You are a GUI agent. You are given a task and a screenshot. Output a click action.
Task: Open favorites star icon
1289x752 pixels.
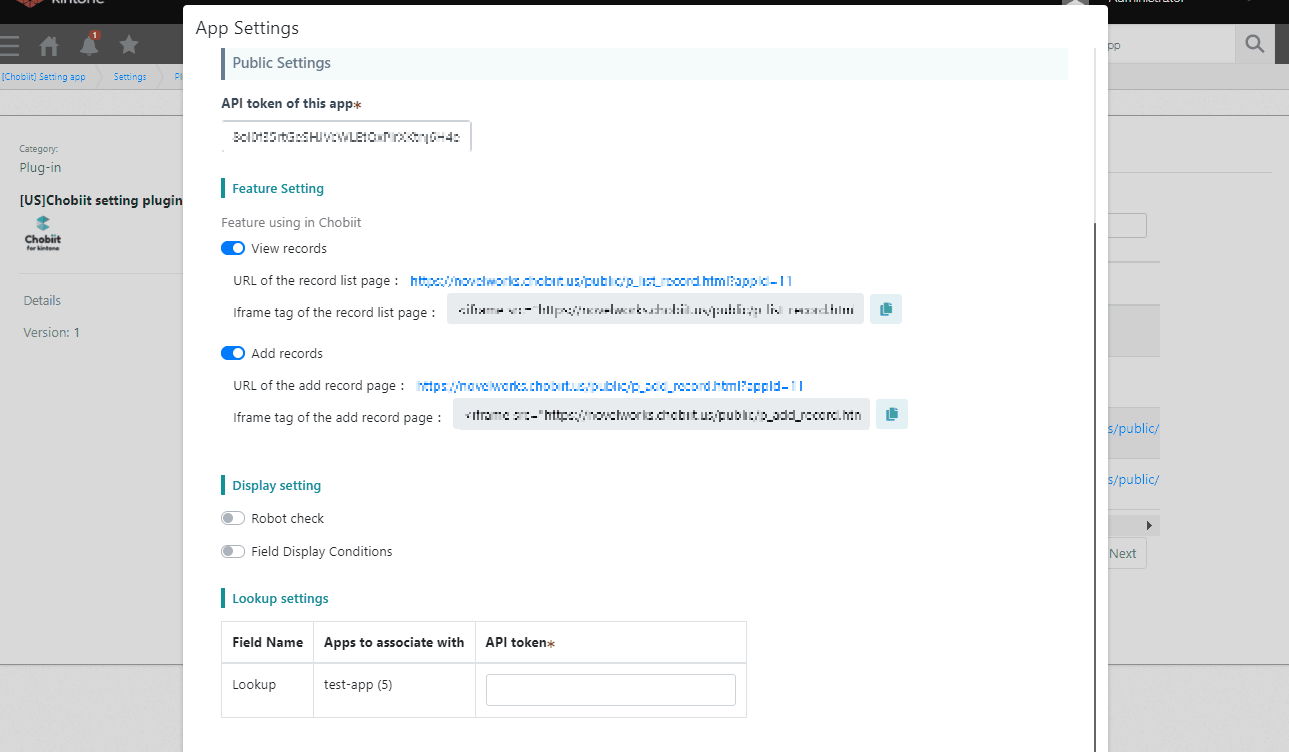point(129,44)
